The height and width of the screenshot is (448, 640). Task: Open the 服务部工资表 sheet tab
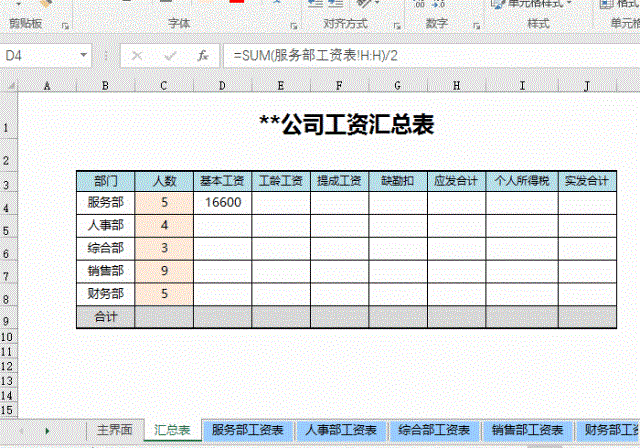[247, 430]
